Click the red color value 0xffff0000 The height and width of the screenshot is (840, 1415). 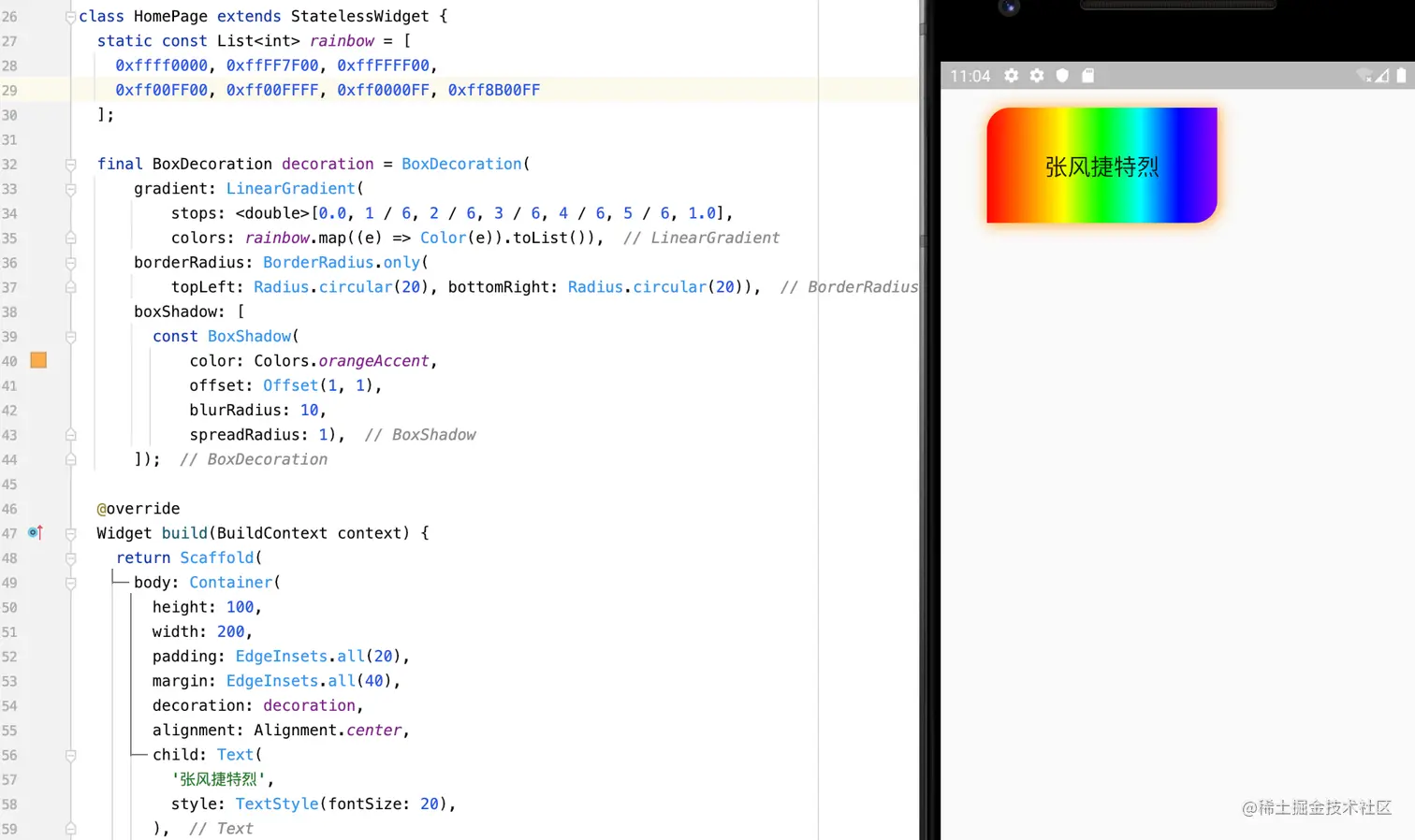coord(162,65)
